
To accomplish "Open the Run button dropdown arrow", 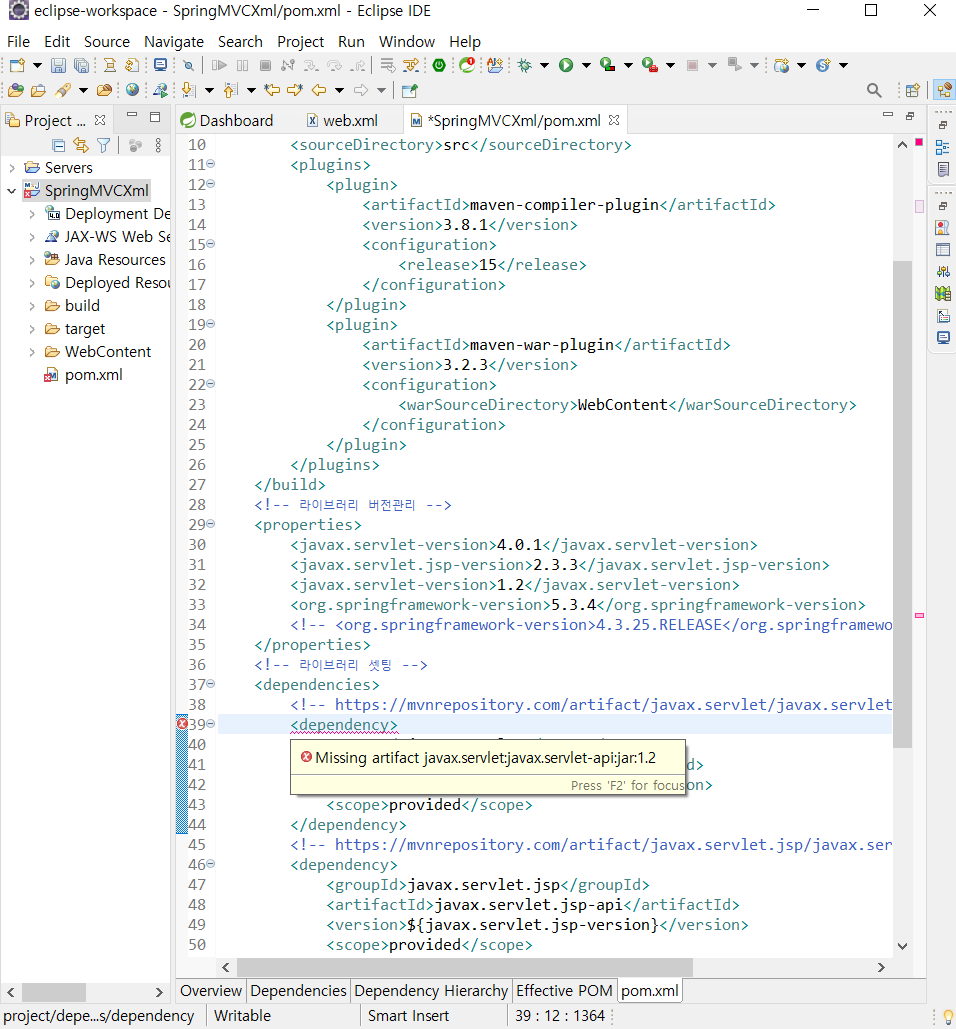I will pyautogui.click(x=585, y=66).
